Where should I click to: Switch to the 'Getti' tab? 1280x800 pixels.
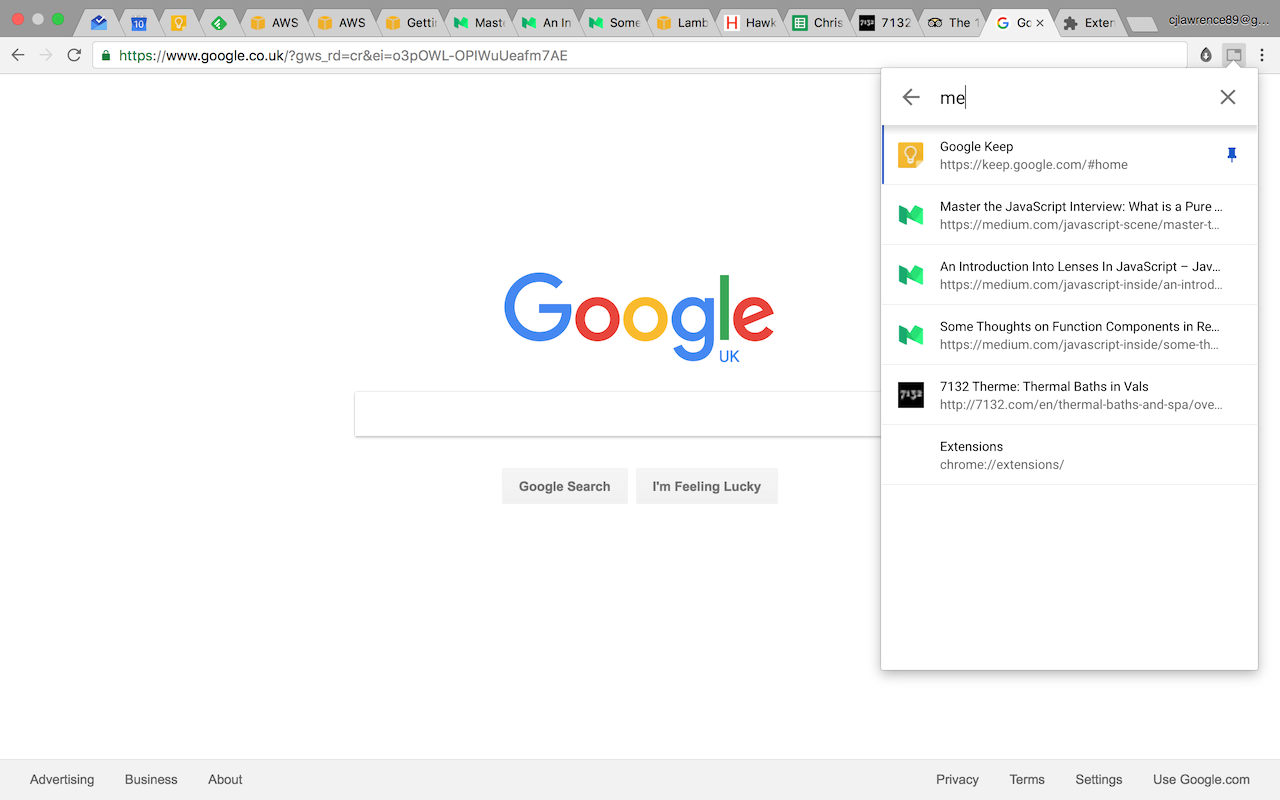[x=410, y=22]
